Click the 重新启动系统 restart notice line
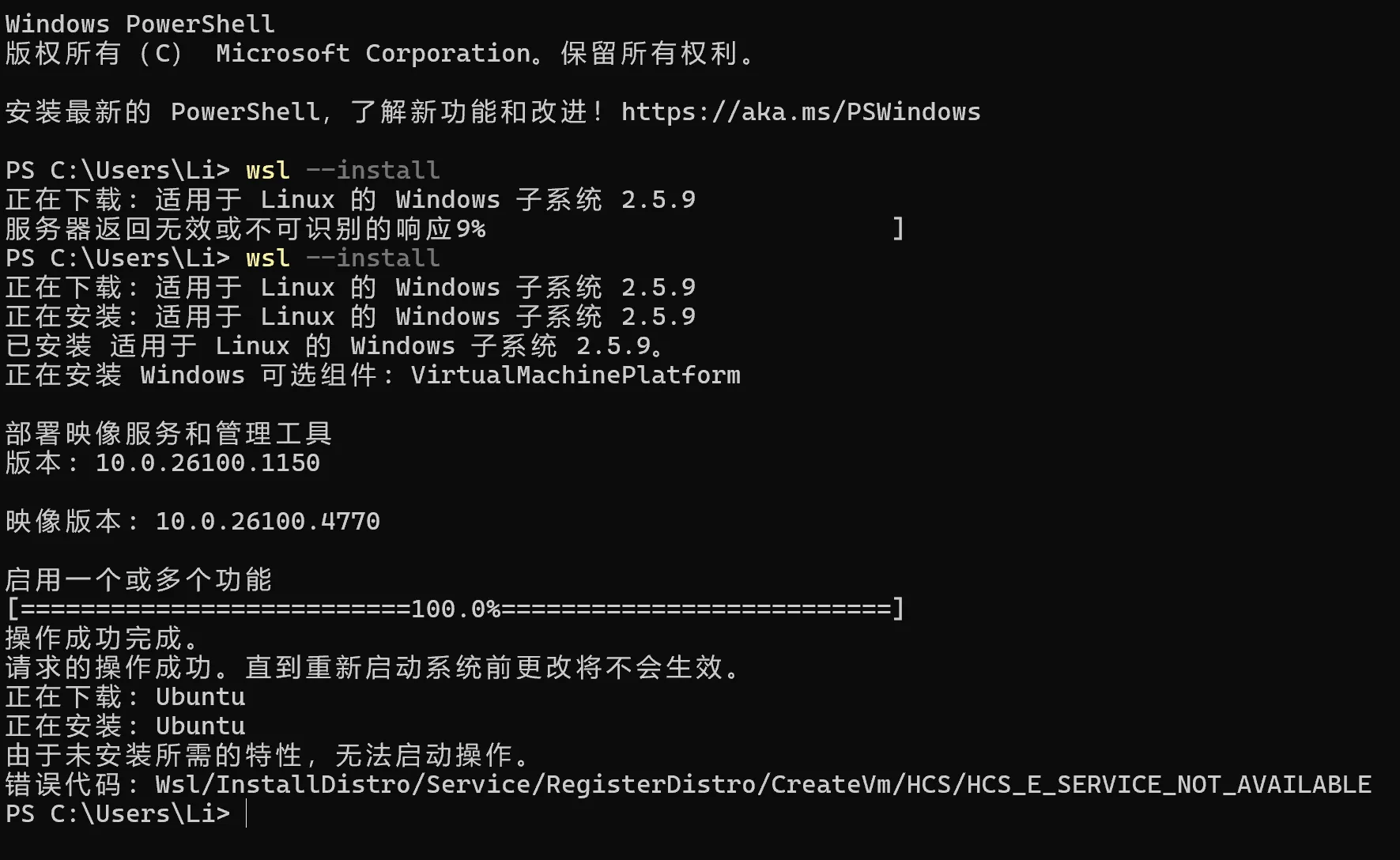 click(x=373, y=668)
